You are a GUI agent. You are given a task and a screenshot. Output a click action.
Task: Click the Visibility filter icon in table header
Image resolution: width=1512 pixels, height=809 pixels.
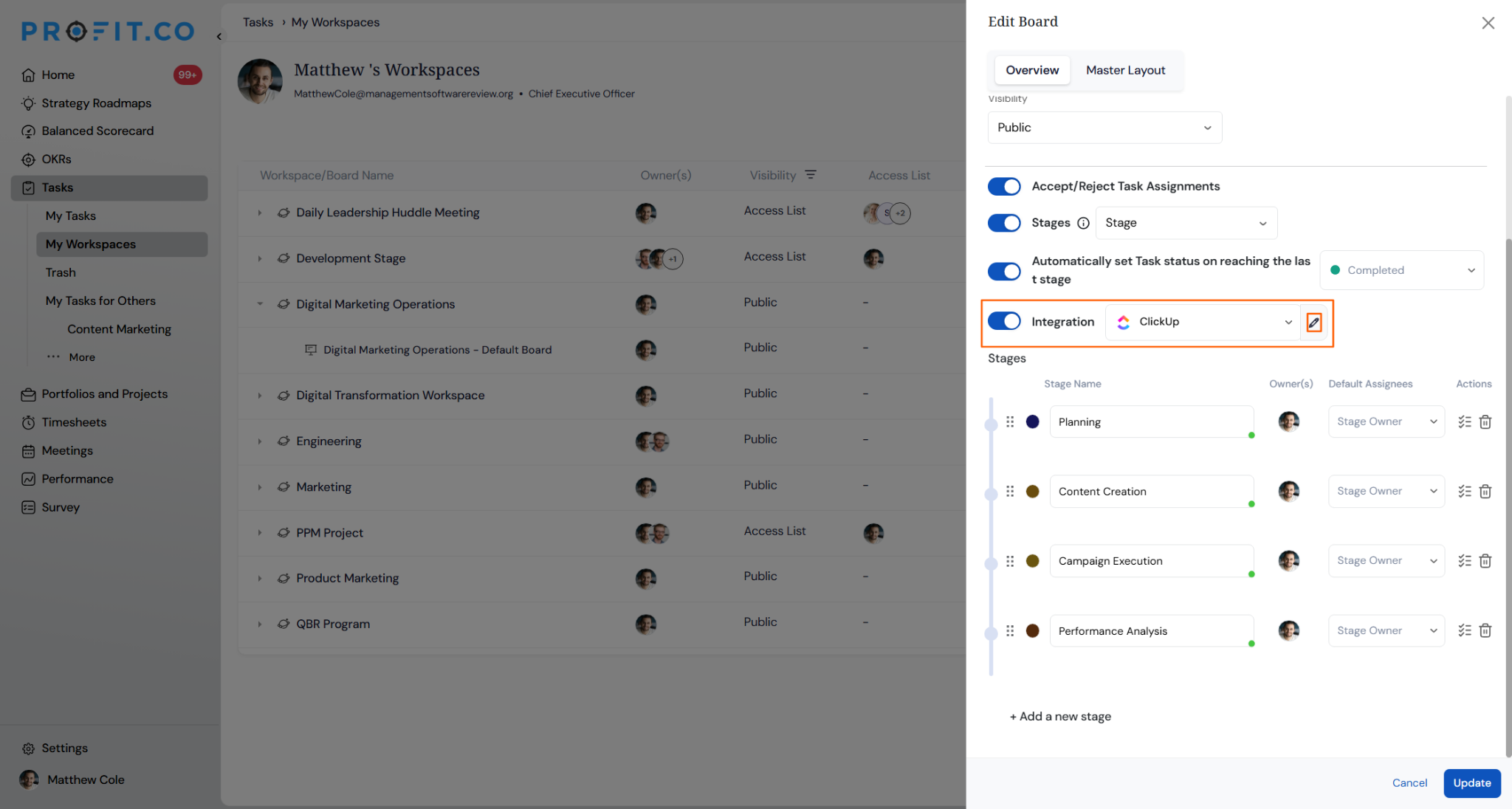(811, 175)
